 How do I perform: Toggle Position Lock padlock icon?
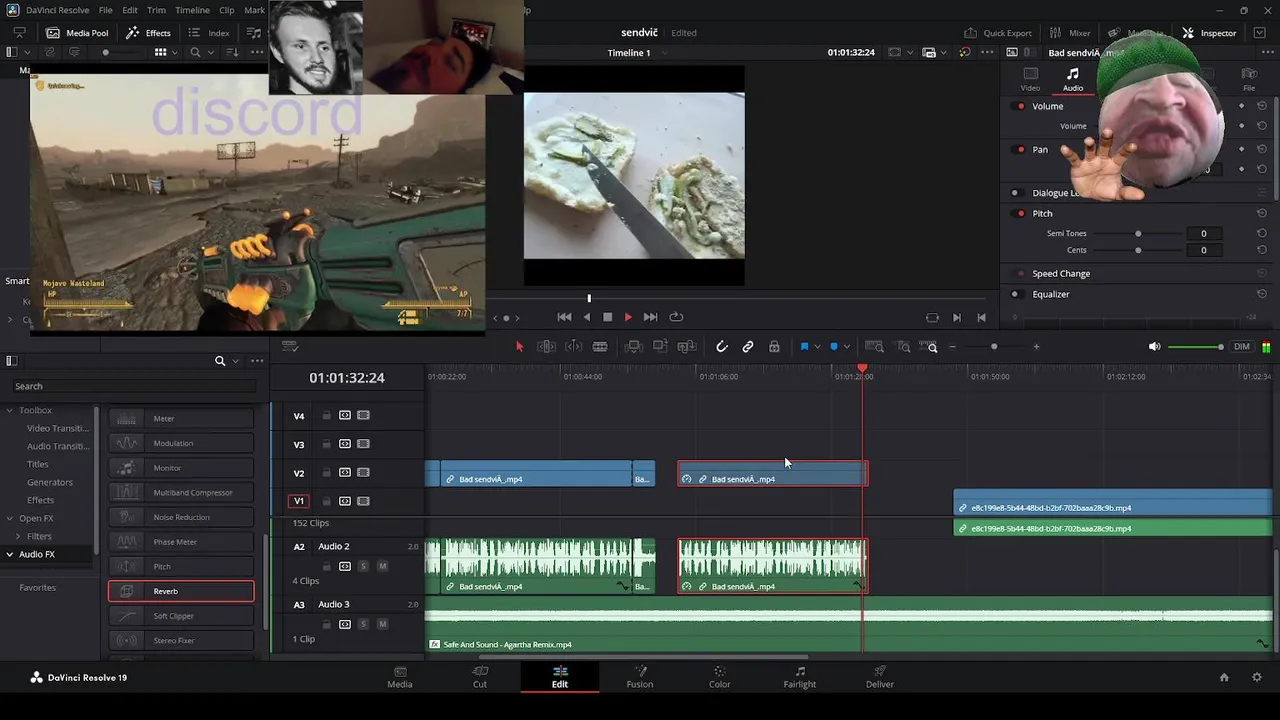tap(774, 347)
